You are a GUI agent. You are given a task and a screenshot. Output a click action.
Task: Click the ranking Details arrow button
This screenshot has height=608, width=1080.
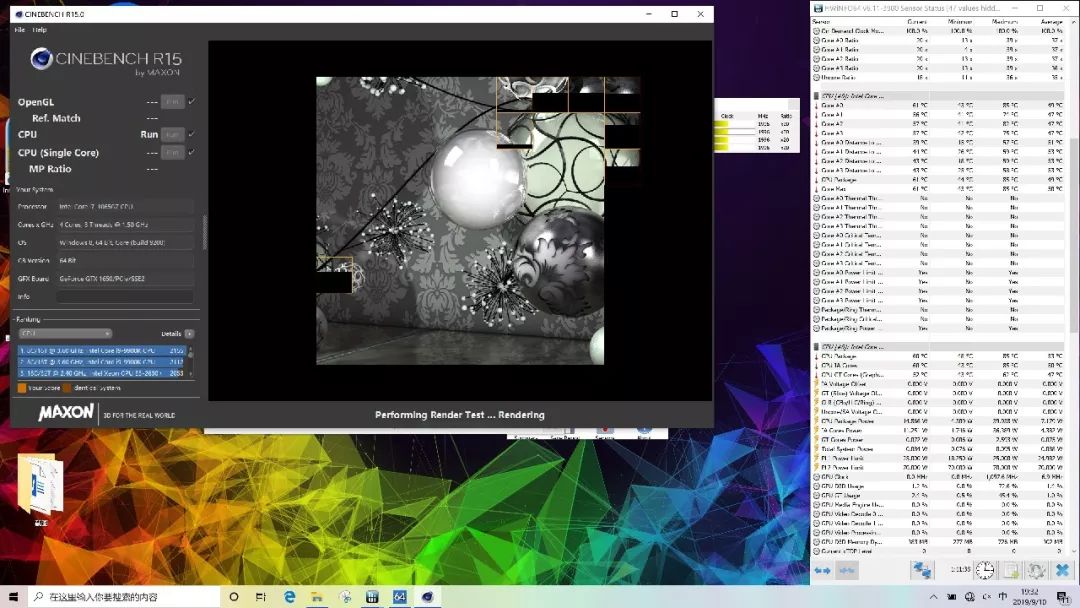click(189, 333)
